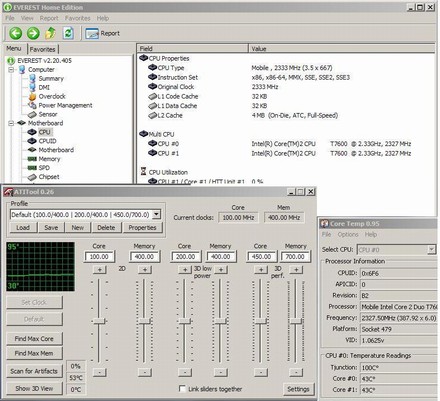The width and height of the screenshot is (440, 401).
Task: Click the 3D perf Memory slider handle
Action: coord(295,321)
